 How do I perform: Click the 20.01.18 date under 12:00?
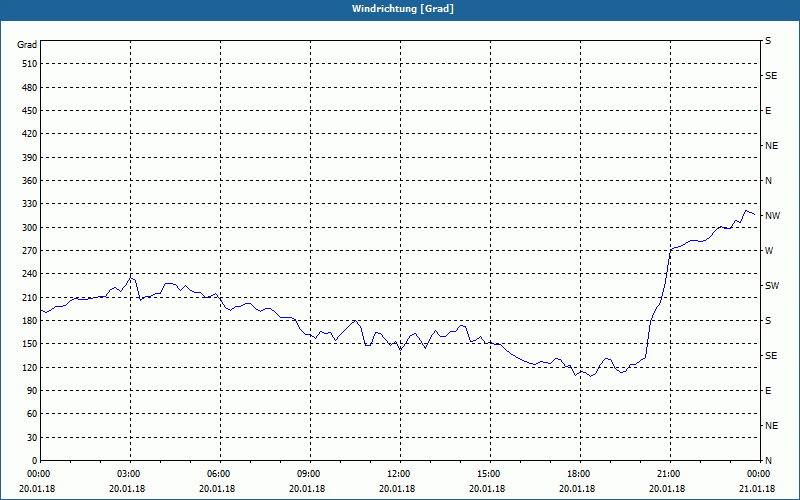coord(397,489)
